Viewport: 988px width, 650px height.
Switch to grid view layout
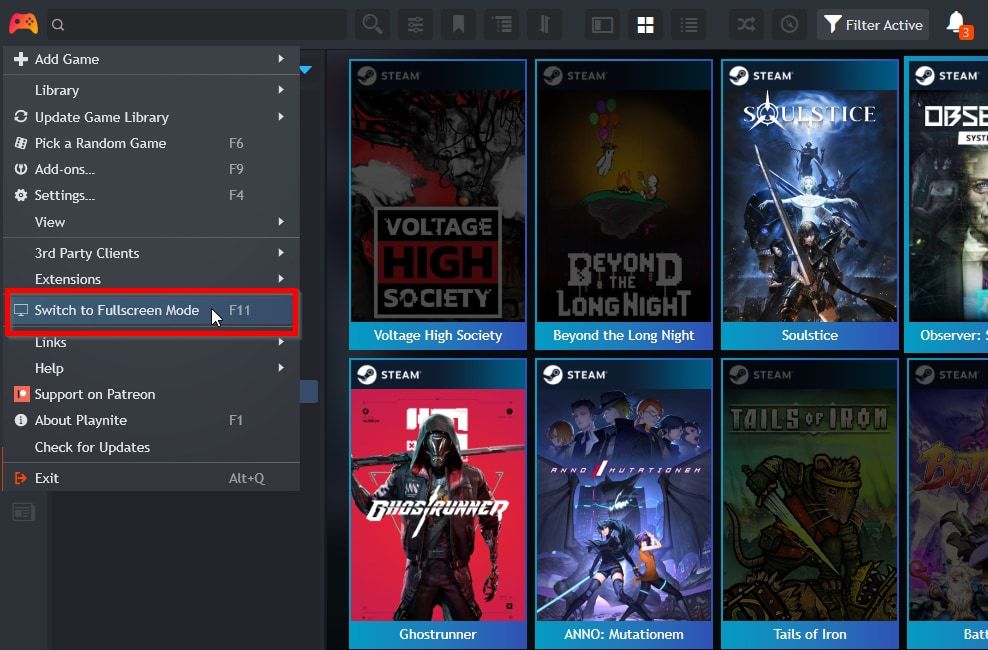645,23
